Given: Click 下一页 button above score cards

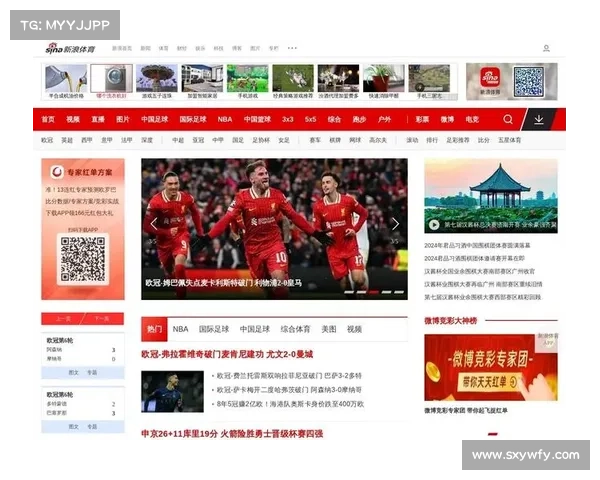Looking at the screenshot, I should 103,318.
